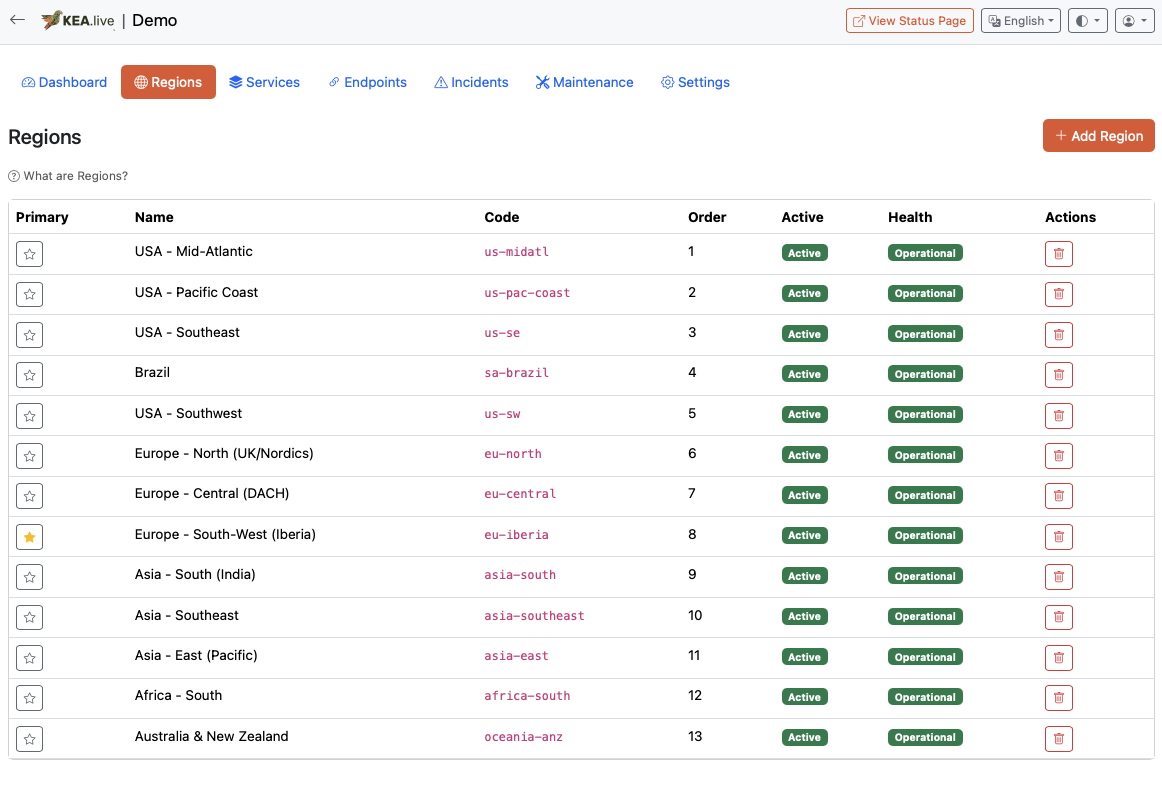The height and width of the screenshot is (799, 1162).
Task: Switch to the Services tab
Action: 265,82
